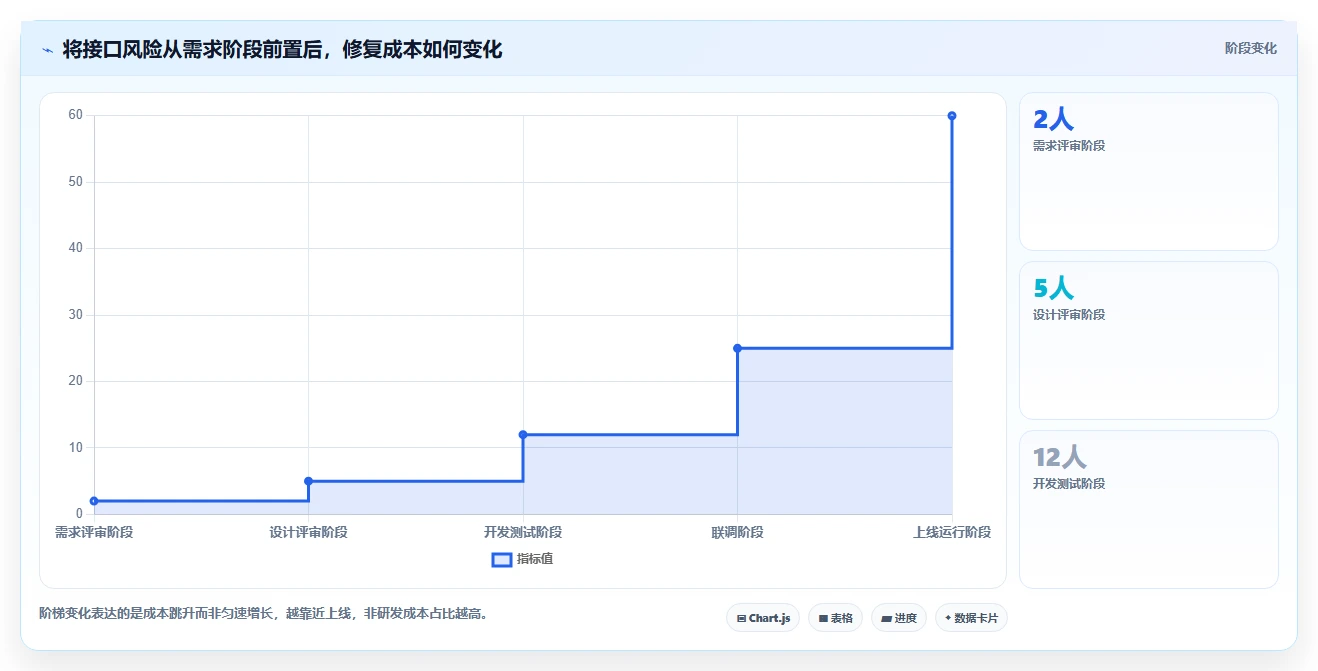Screen dimensions: 1318x671
Task: Click the y-axis tick label 20
Action: click(x=76, y=381)
